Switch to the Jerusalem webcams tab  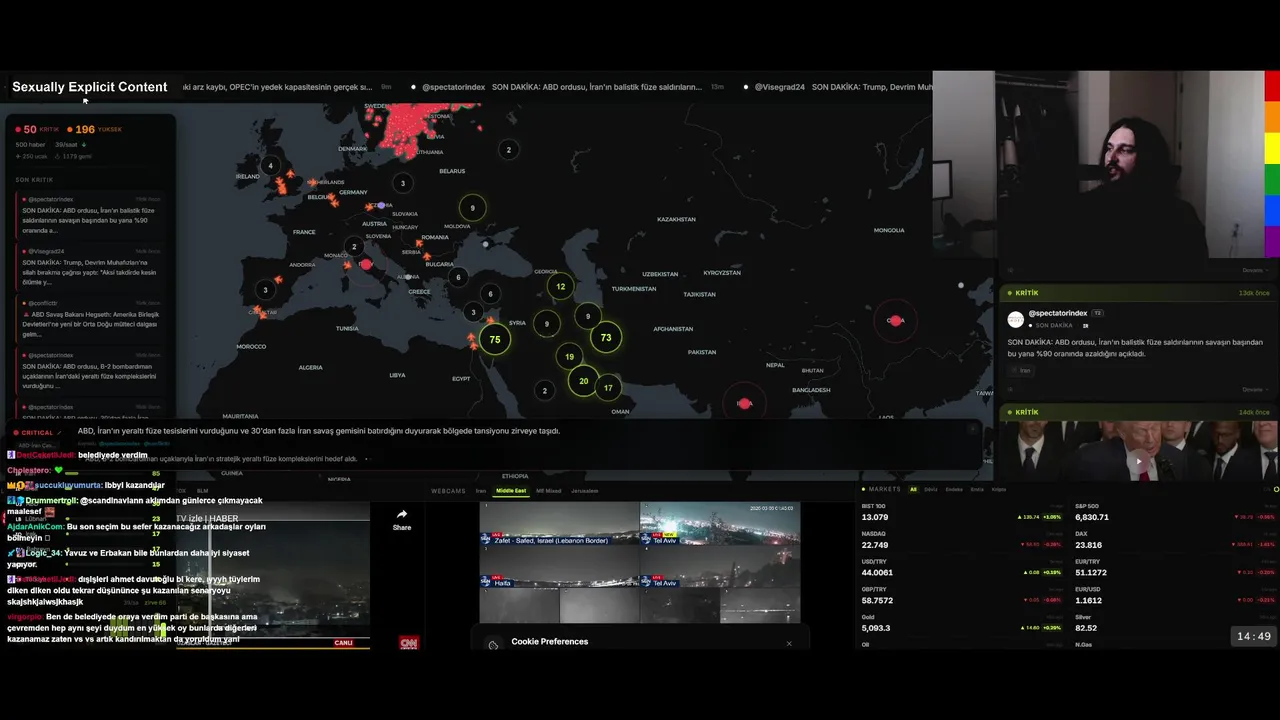point(584,491)
